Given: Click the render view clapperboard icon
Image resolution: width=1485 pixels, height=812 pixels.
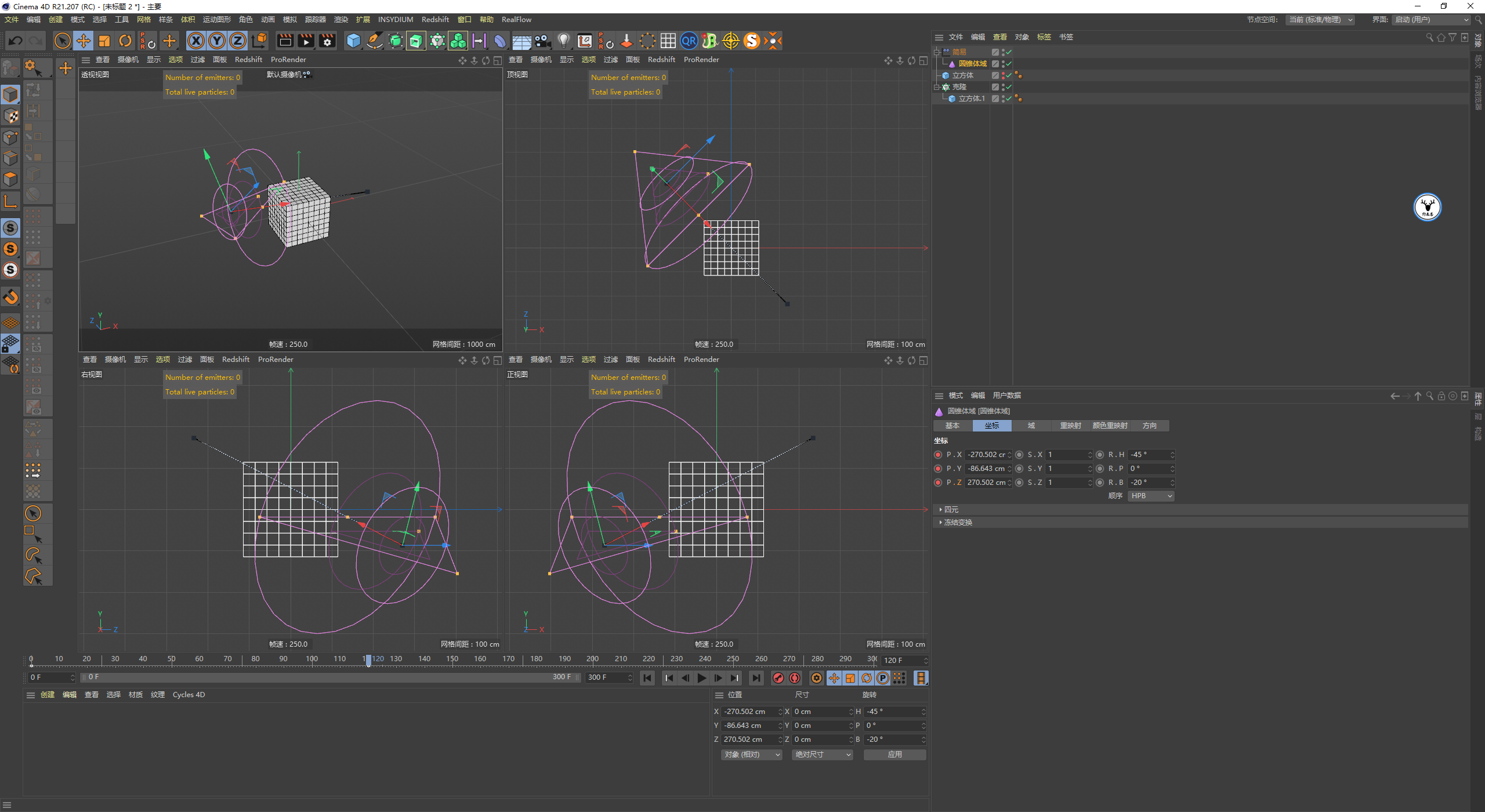Looking at the screenshot, I should point(285,41).
